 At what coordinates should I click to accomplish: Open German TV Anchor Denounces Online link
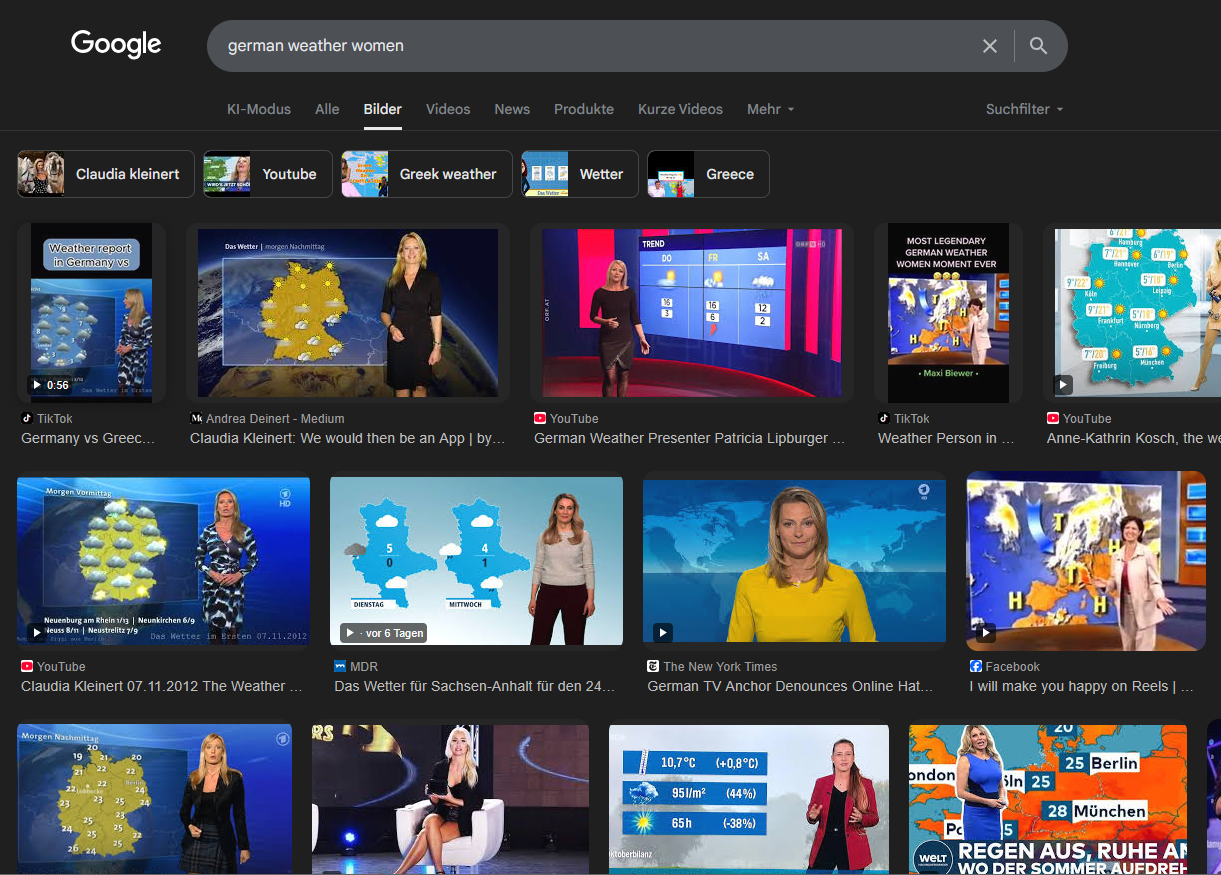(x=790, y=686)
